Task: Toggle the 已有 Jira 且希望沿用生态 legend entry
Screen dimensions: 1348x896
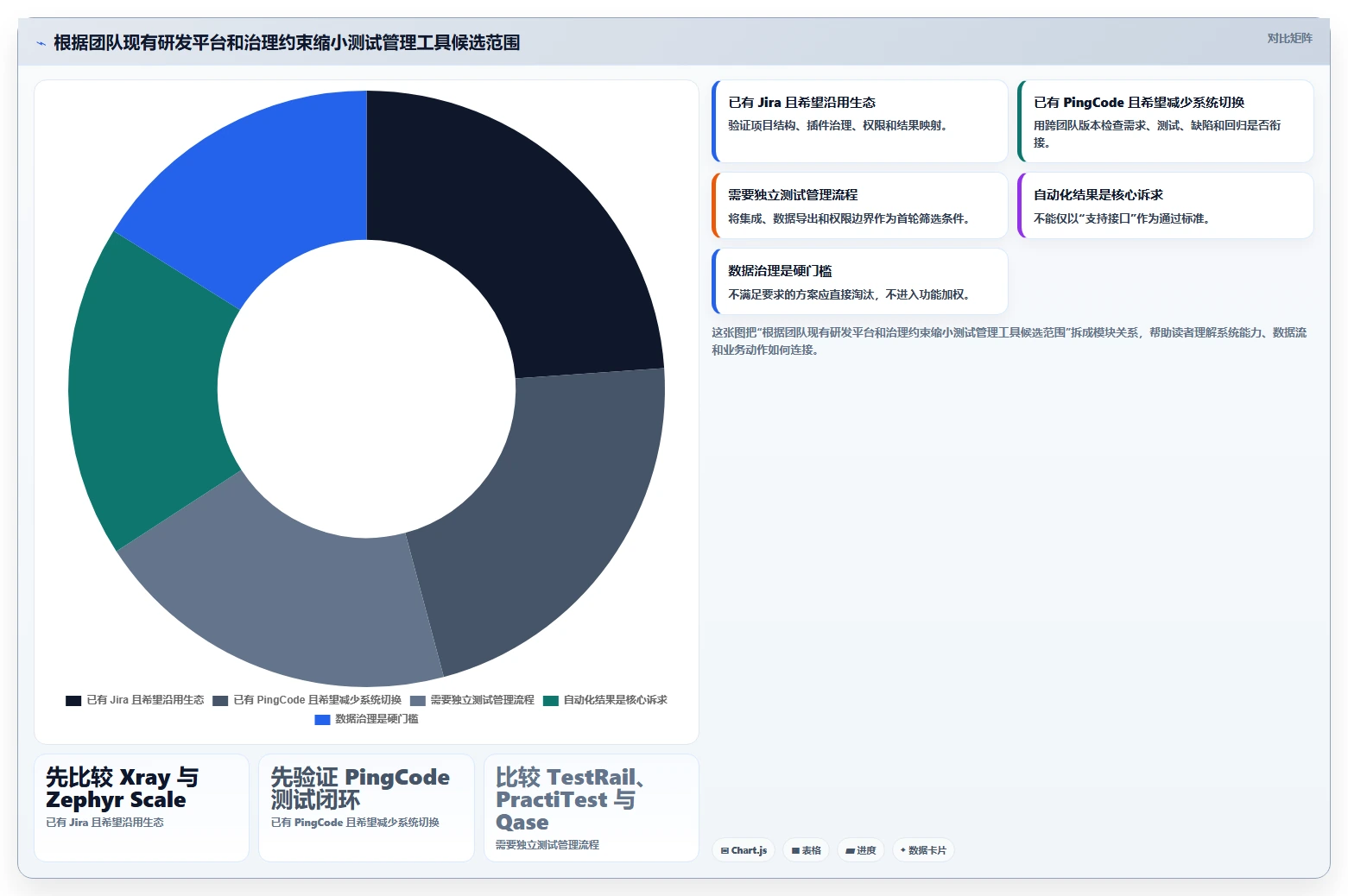Action: click(135, 700)
